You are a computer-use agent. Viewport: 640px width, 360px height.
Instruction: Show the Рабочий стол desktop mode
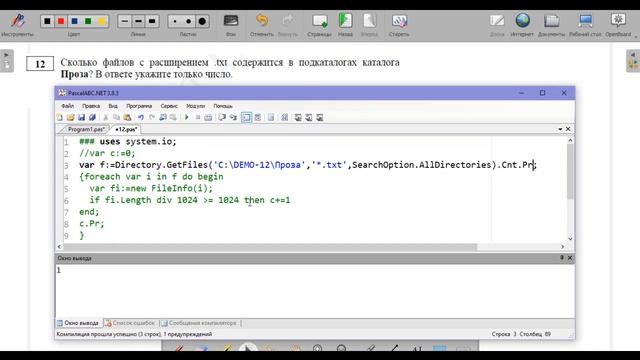tap(585, 20)
